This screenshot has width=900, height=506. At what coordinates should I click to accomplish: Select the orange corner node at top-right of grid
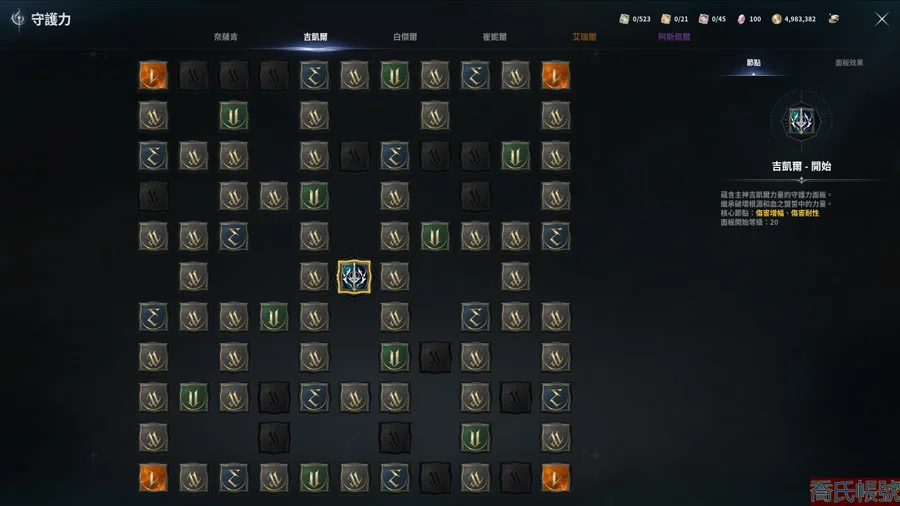coord(555,76)
